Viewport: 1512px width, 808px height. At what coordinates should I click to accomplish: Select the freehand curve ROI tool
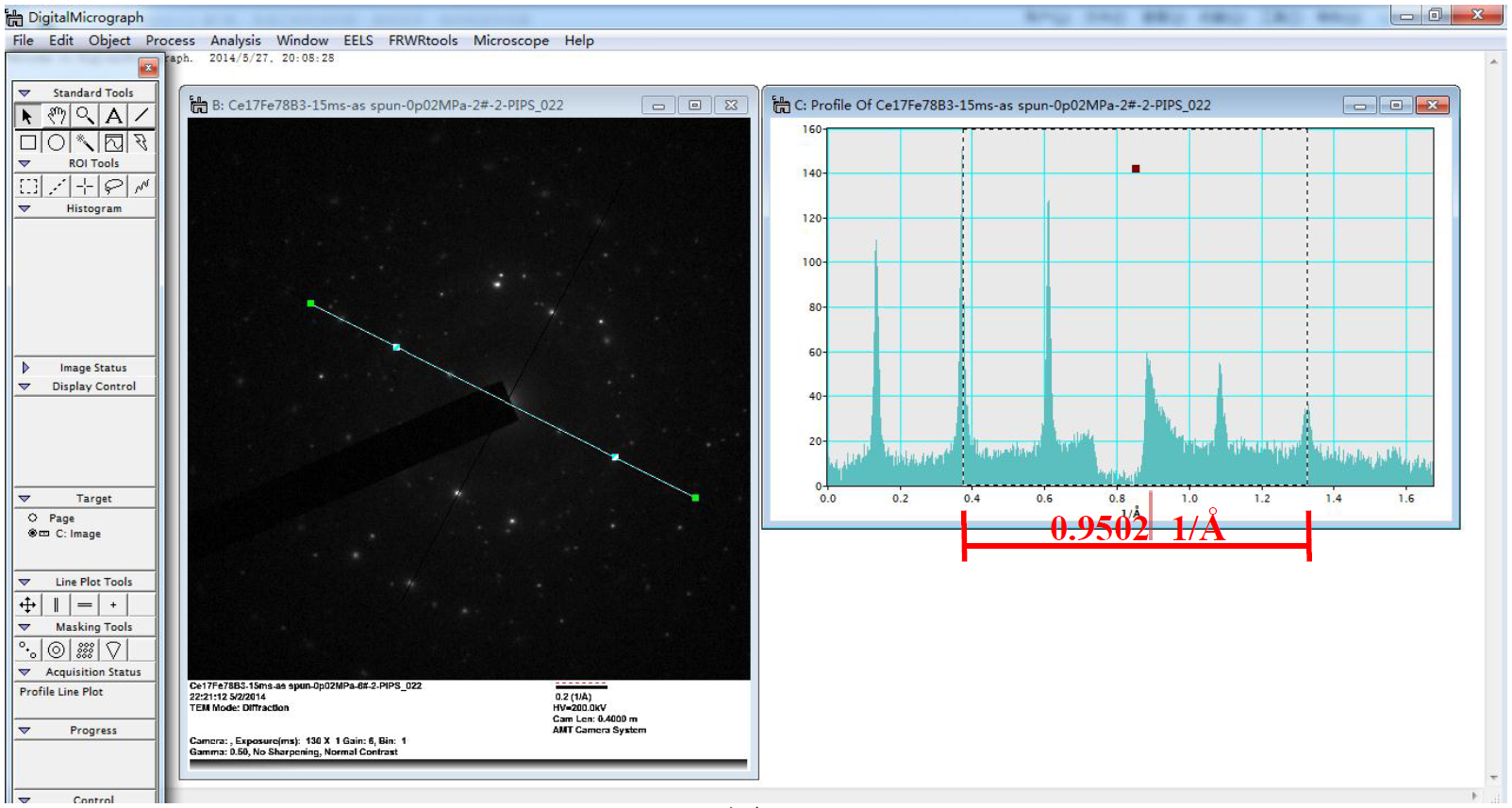tap(141, 186)
